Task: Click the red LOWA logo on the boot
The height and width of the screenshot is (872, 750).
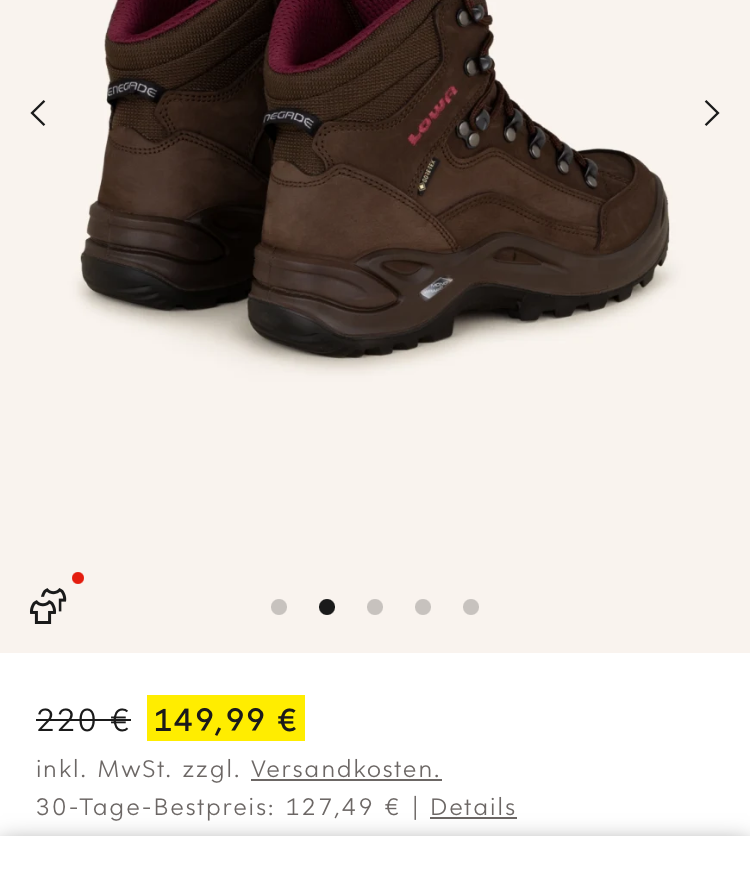Action: (x=433, y=115)
